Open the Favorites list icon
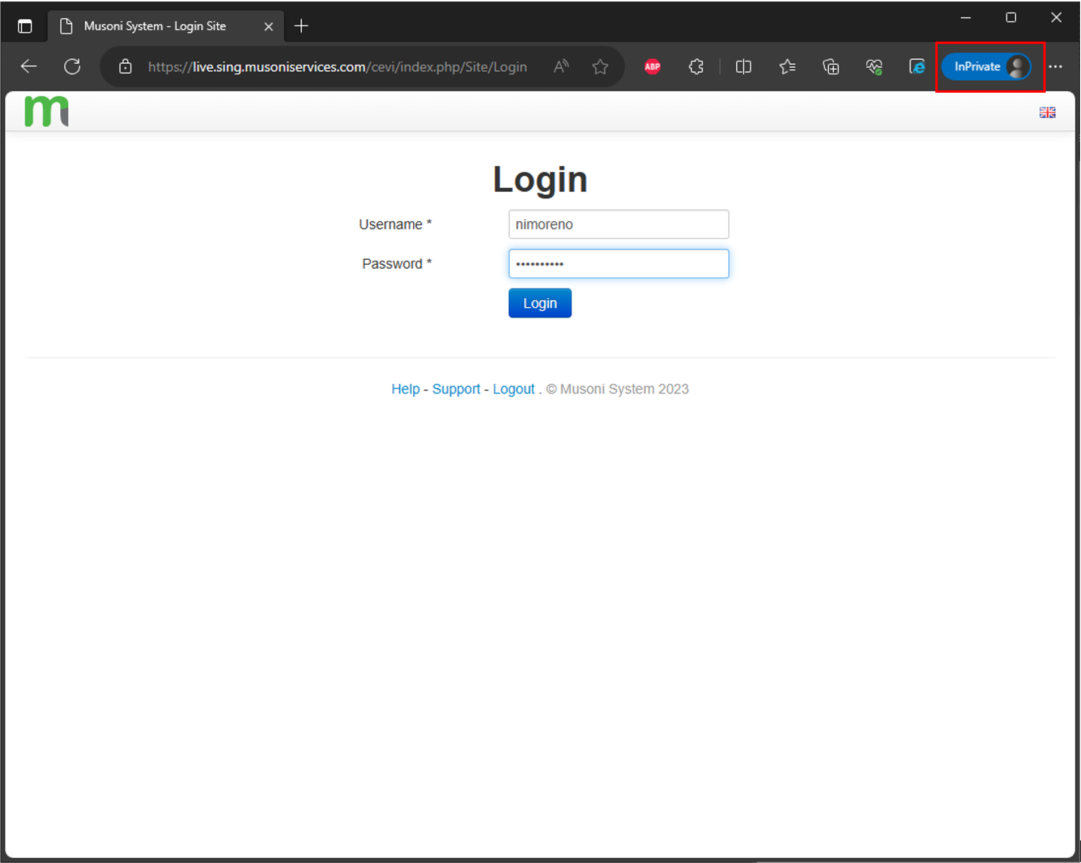 click(x=787, y=66)
